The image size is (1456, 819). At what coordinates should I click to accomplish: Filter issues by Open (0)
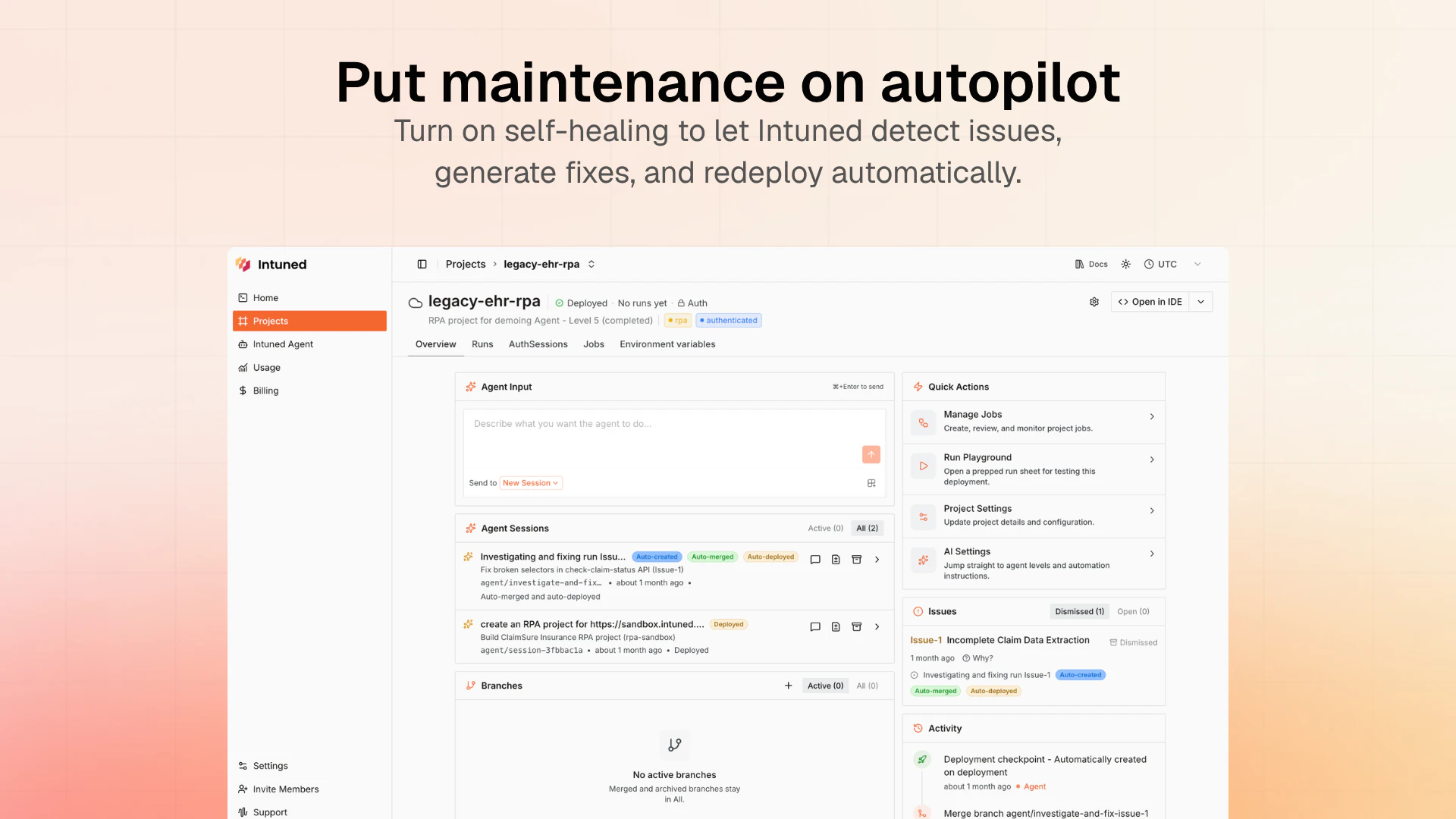pyautogui.click(x=1134, y=611)
